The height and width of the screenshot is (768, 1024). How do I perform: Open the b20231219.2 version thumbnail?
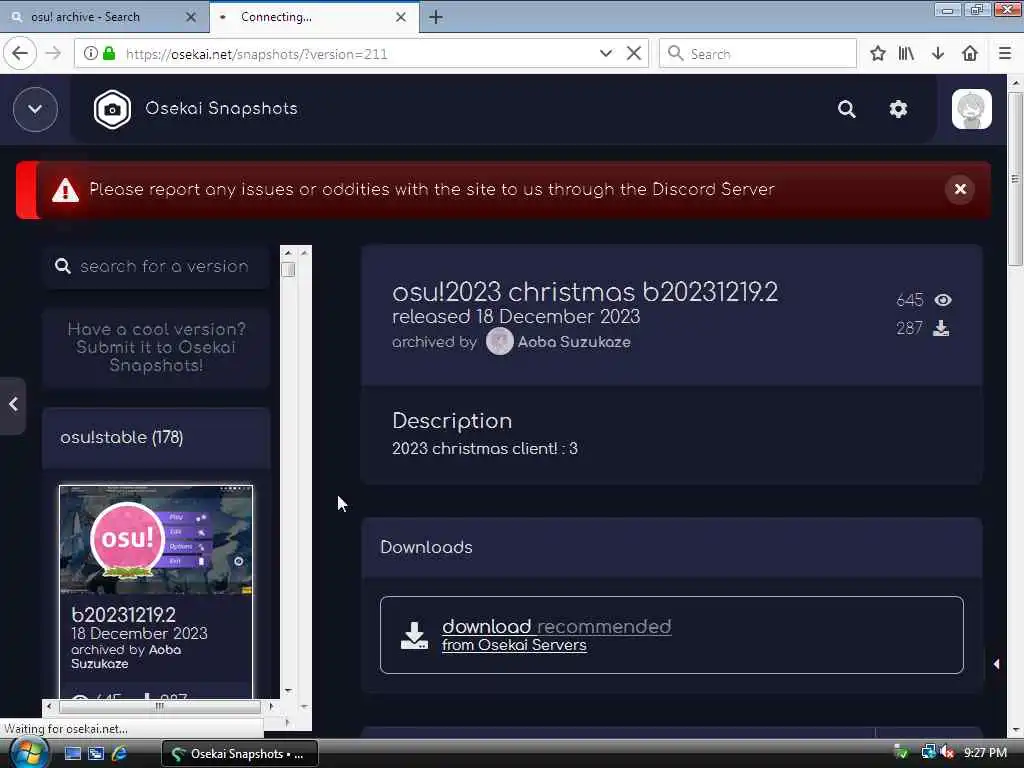(x=156, y=539)
